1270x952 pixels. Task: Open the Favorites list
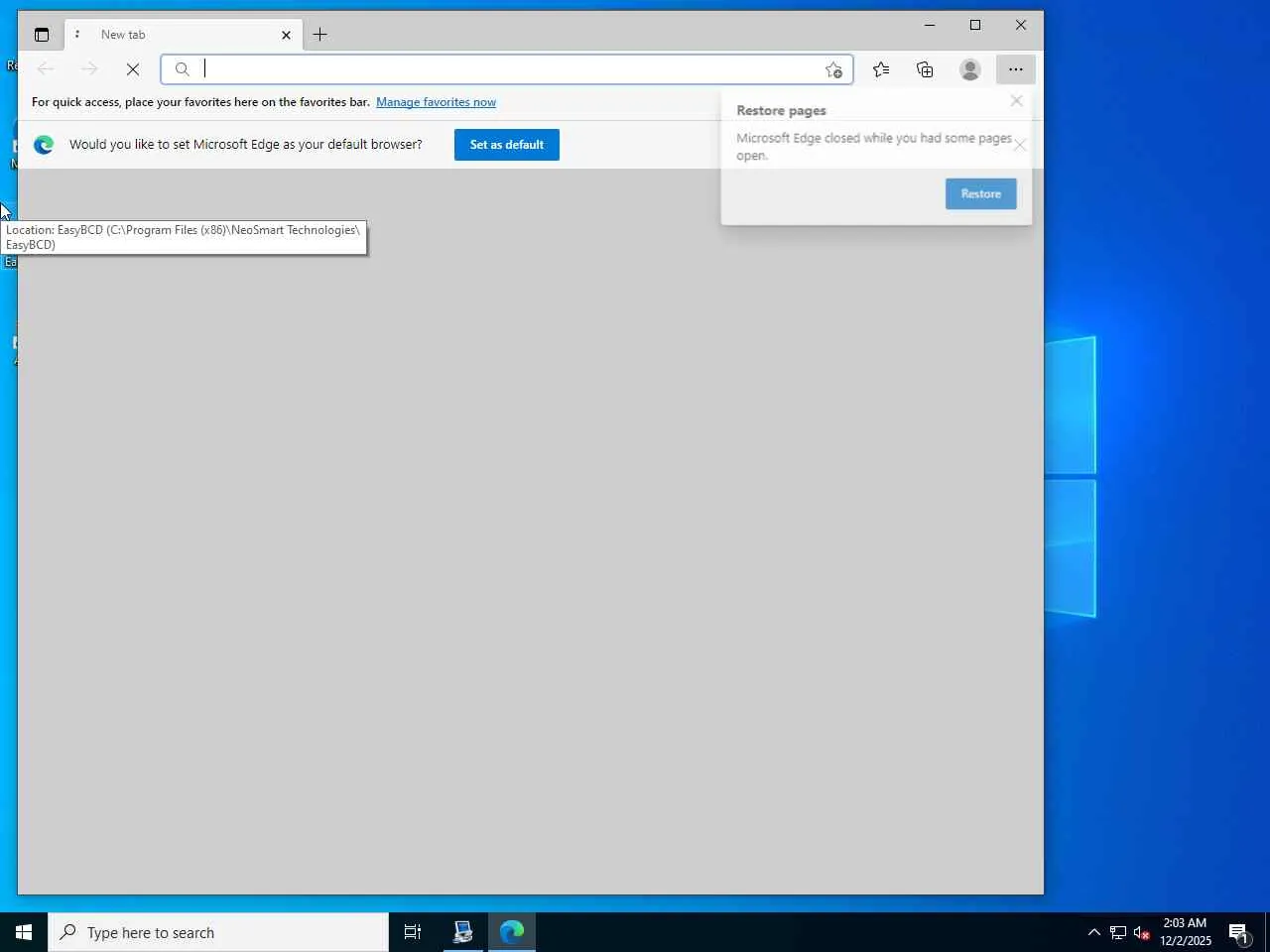tap(881, 69)
